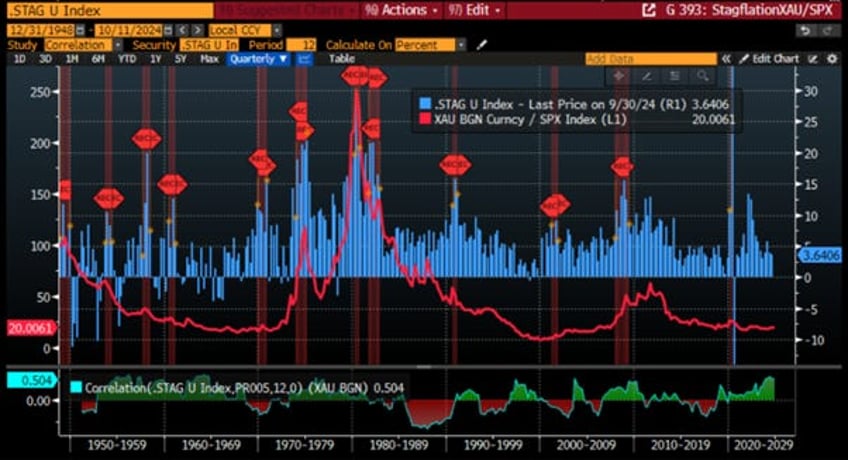Click the pop-out window icon beside G 393
Image resolution: width=848 pixels, height=460 pixels.
(648, 10)
